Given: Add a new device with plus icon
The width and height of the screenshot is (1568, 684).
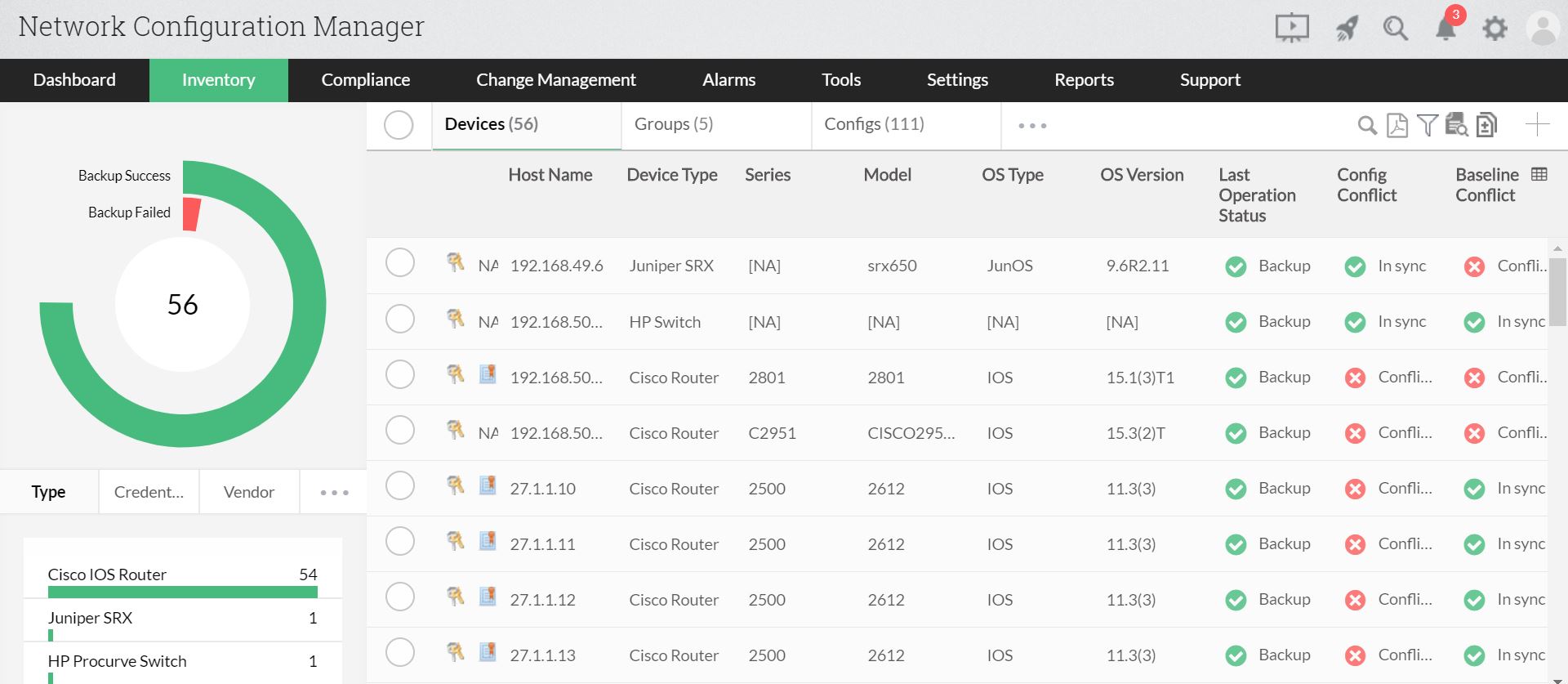Looking at the screenshot, I should [x=1537, y=125].
